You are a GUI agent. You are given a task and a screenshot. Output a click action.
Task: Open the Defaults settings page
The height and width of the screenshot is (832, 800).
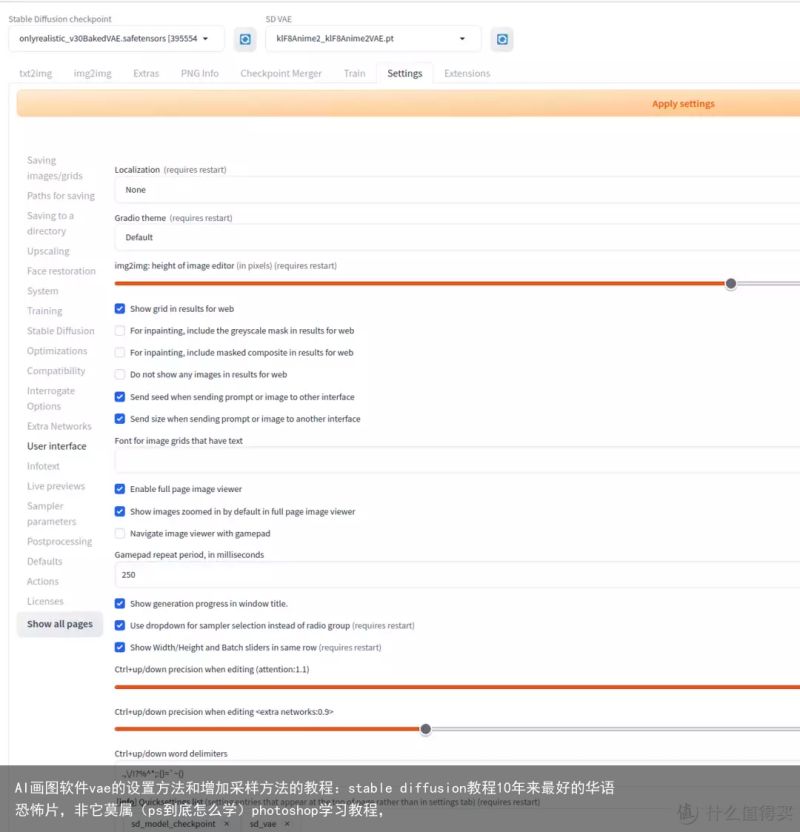[x=45, y=561]
